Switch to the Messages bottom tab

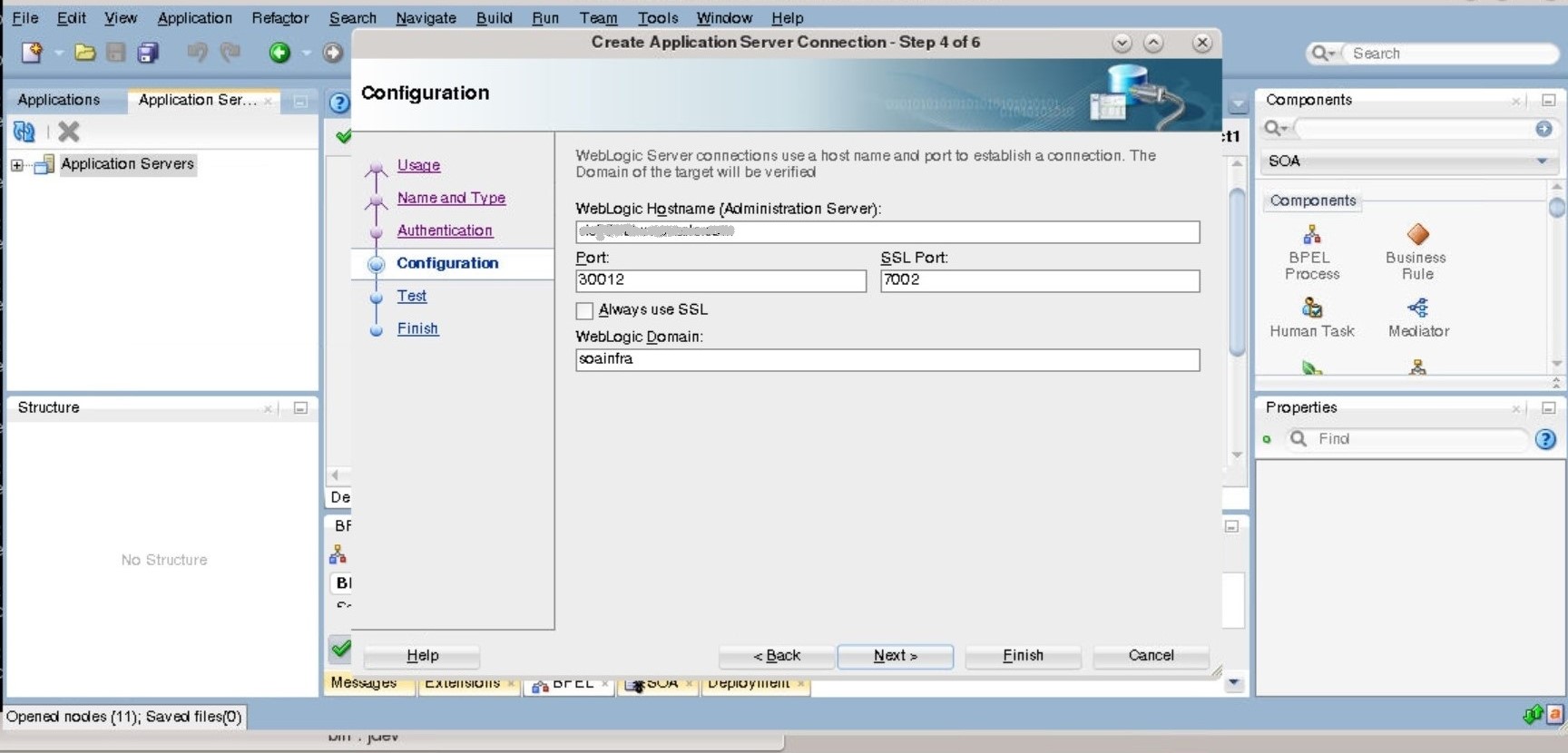click(x=364, y=684)
